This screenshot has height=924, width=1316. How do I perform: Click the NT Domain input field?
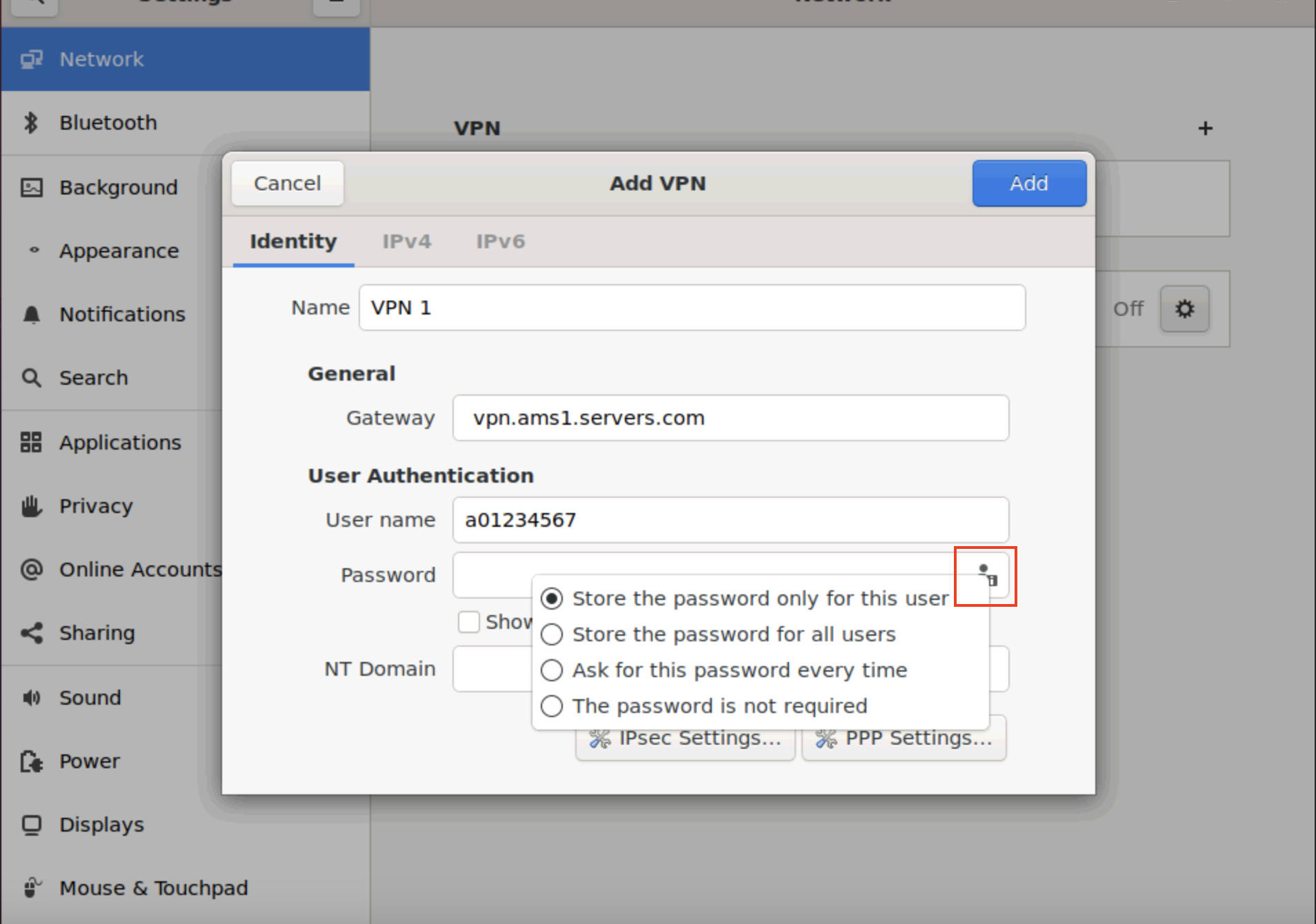pos(492,669)
